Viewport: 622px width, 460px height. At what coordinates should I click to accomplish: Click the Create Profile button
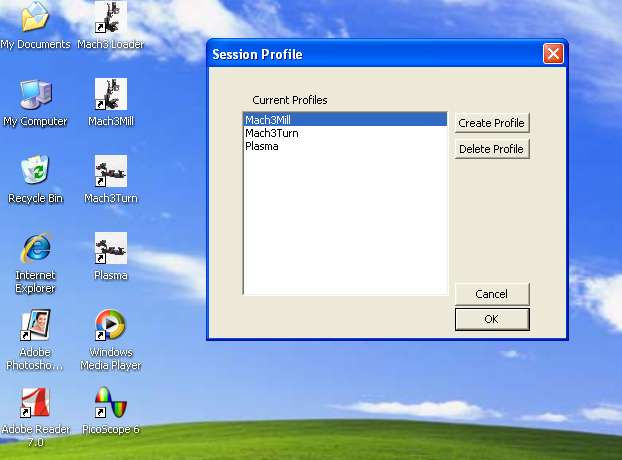coord(492,123)
